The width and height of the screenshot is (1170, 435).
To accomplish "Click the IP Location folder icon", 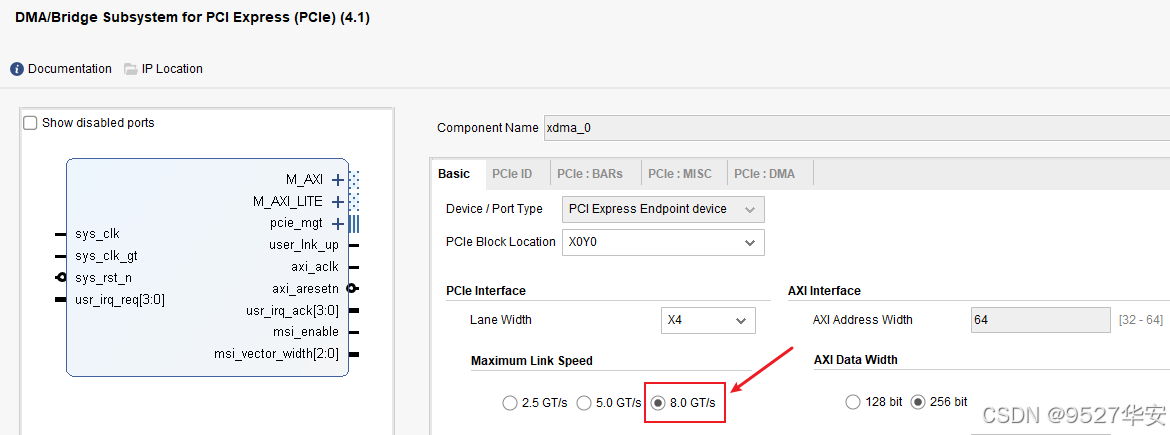I will (x=131, y=69).
